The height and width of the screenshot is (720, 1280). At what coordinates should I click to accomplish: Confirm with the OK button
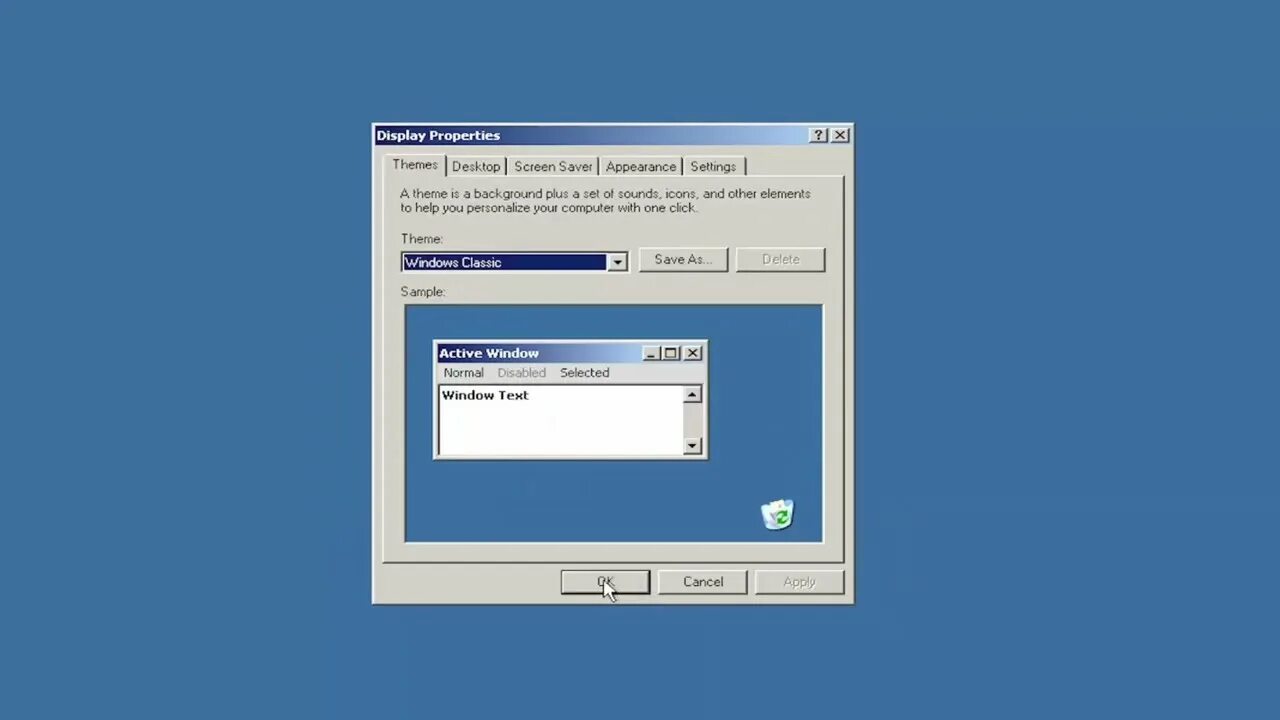coord(605,582)
